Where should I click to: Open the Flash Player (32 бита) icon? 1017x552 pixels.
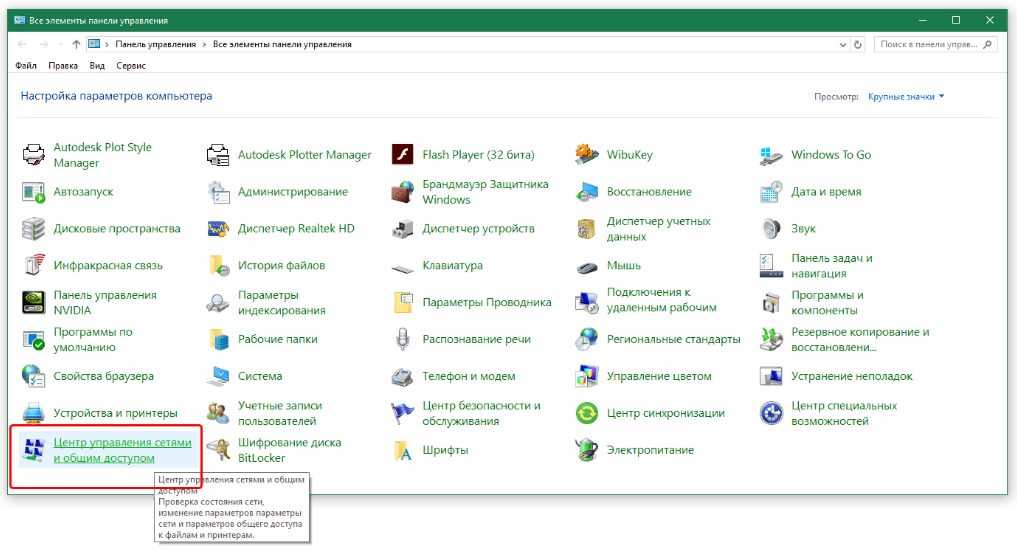point(403,155)
